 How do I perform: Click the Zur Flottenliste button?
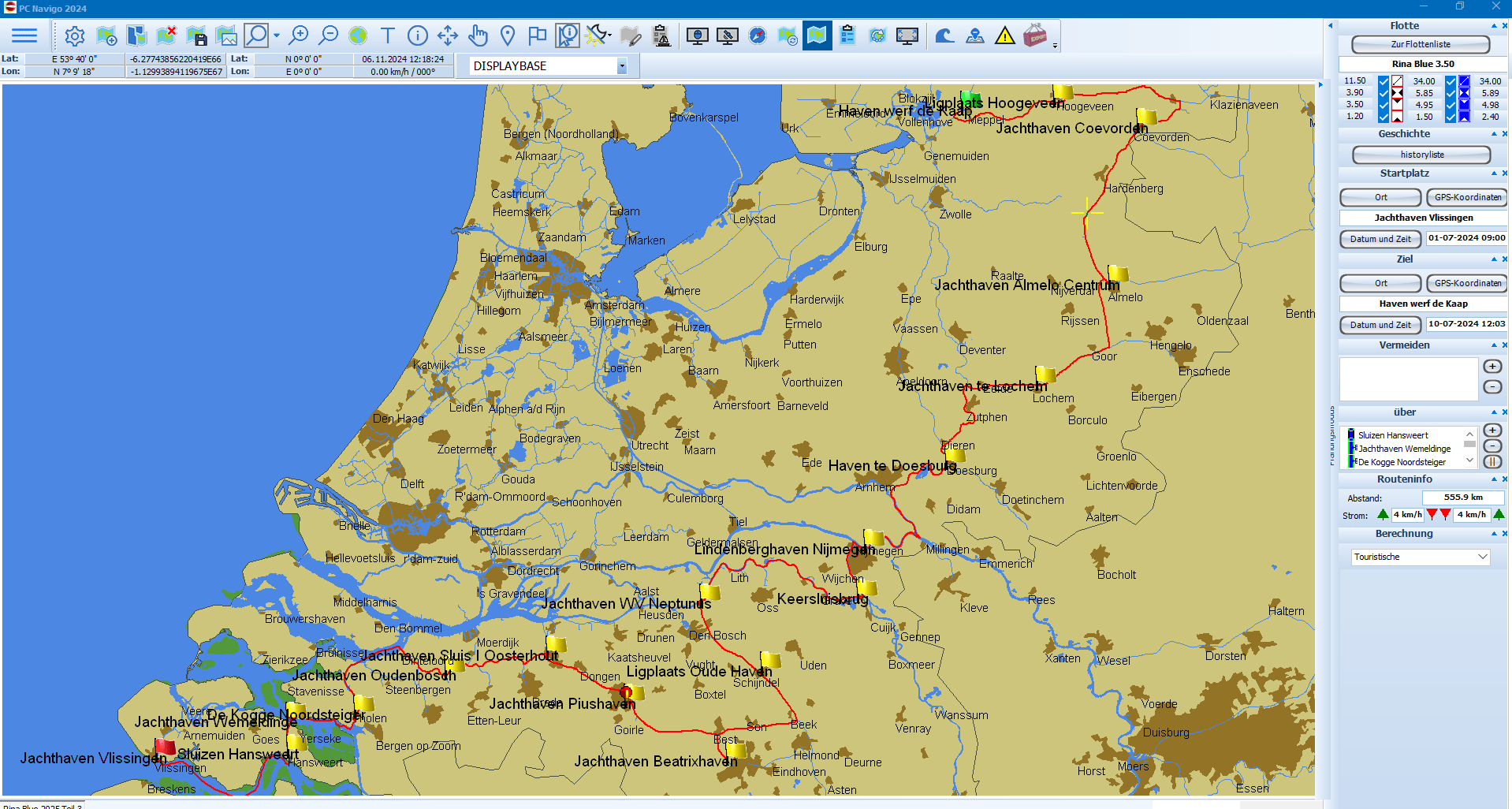coord(1421,44)
